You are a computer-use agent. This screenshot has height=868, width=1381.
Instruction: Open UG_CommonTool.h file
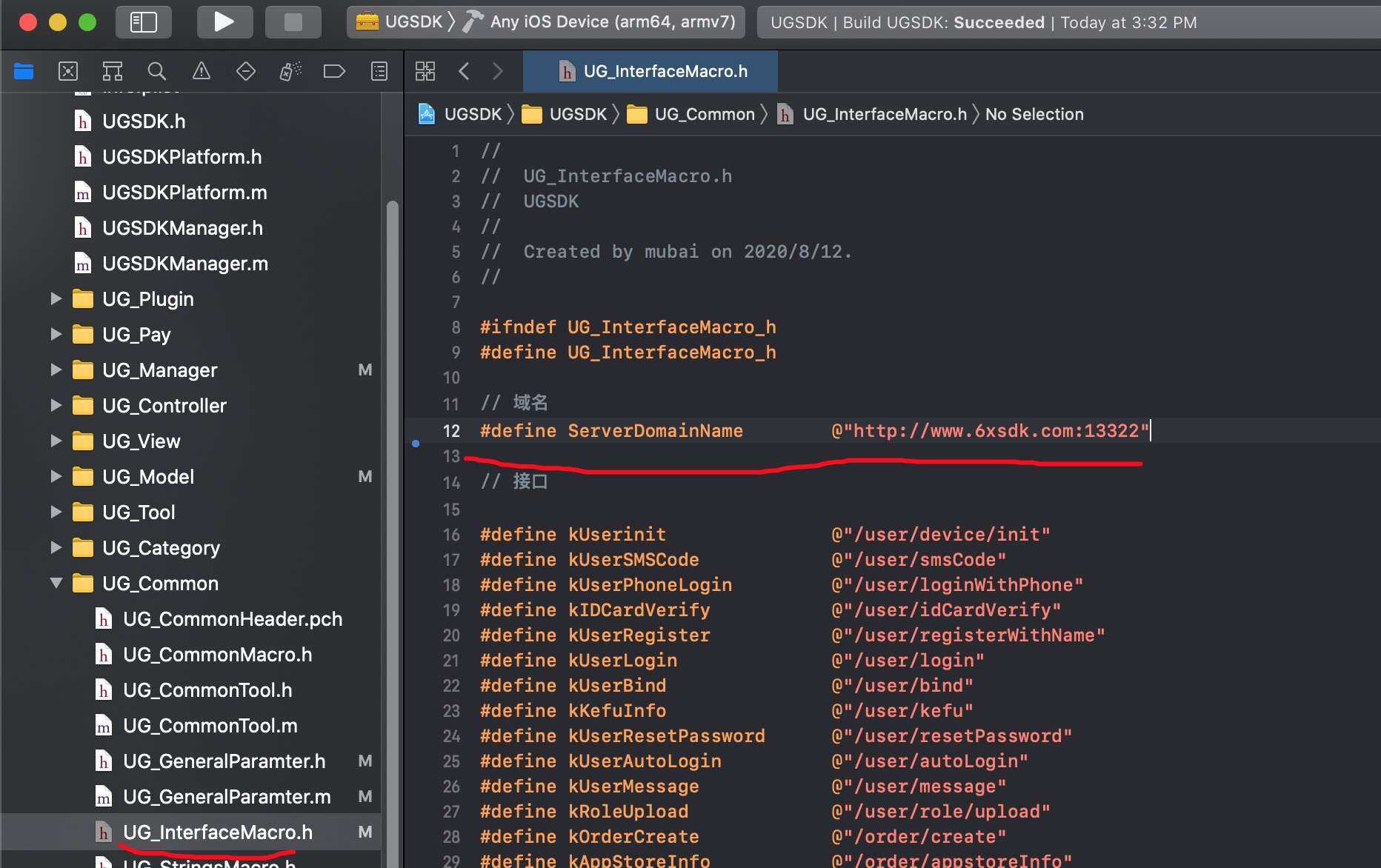coord(207,690)
